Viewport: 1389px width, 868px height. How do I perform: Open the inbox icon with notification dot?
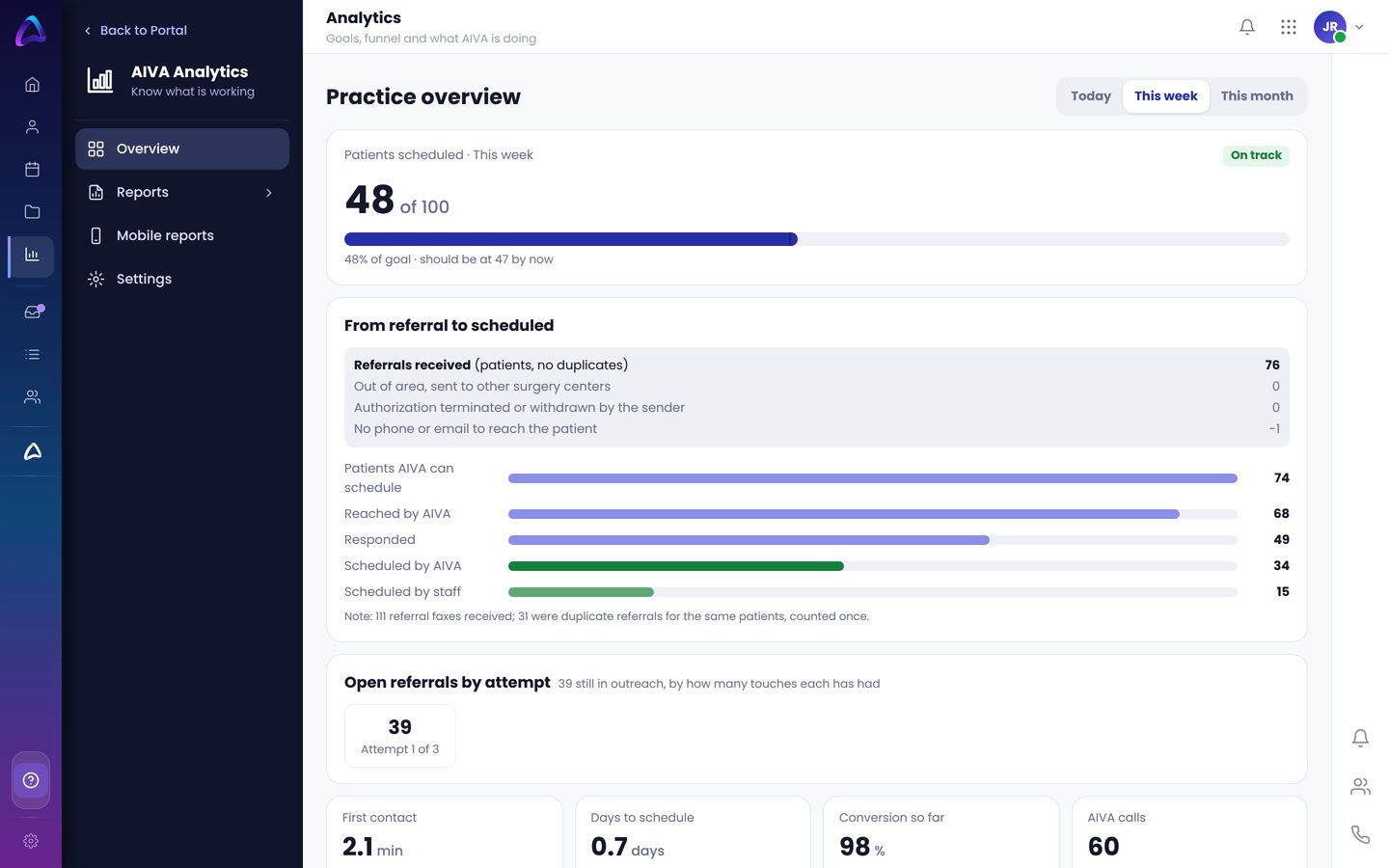pyautogui.click(x=33, y=312)
